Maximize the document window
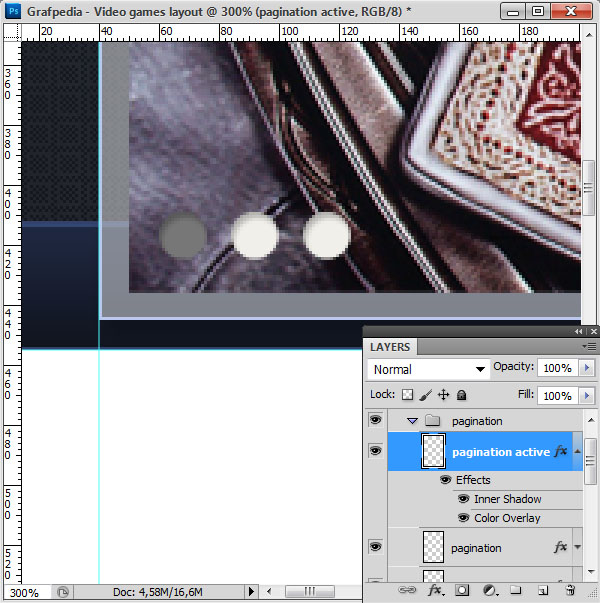600x603 pixels. click(x=537, y=11)
